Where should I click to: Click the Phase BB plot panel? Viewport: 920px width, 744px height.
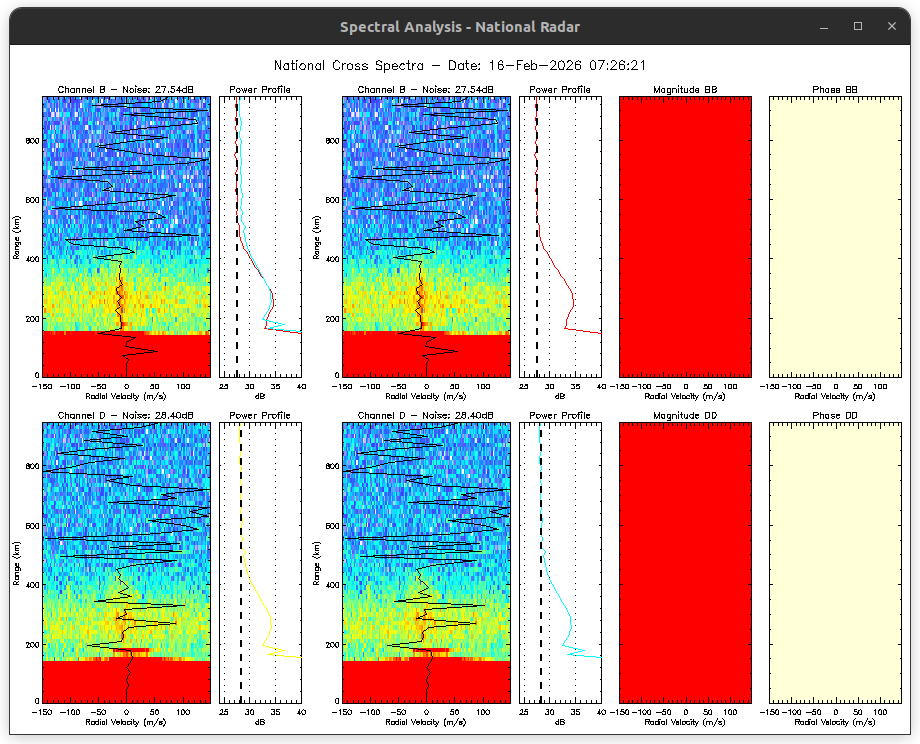(835, 235)
